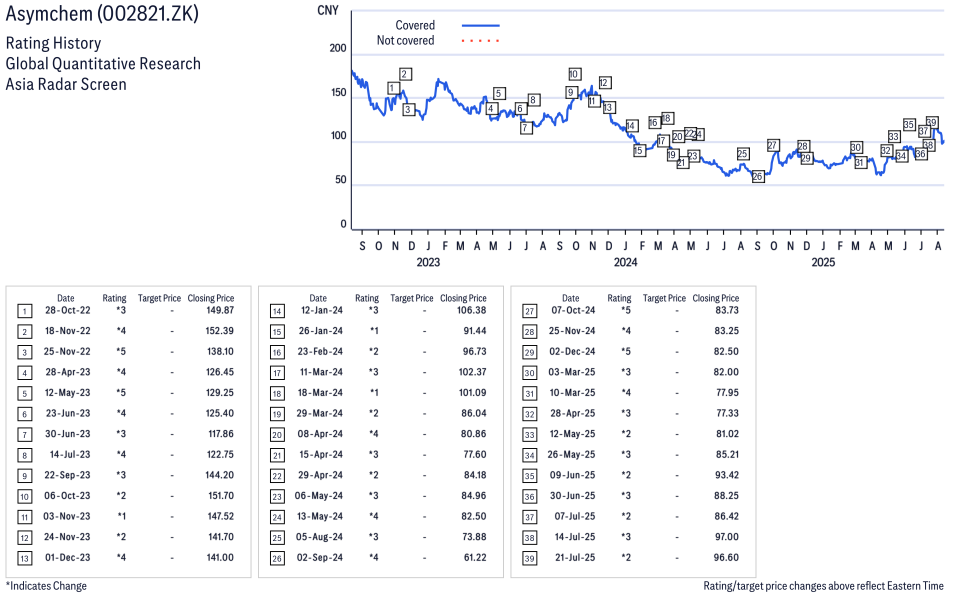Screen dimensions: 955x593
Task: Click the 50 value on y-axis
Action: coord(340,180)
